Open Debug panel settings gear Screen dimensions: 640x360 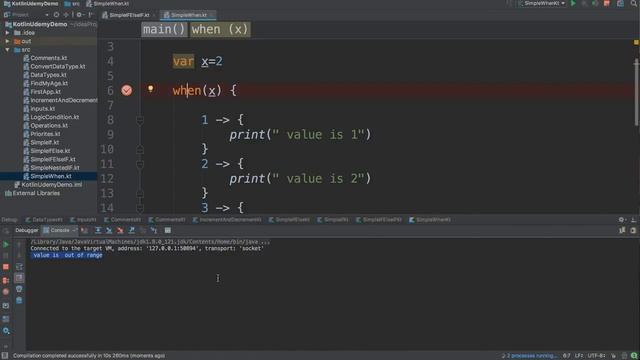click(621, 220)
